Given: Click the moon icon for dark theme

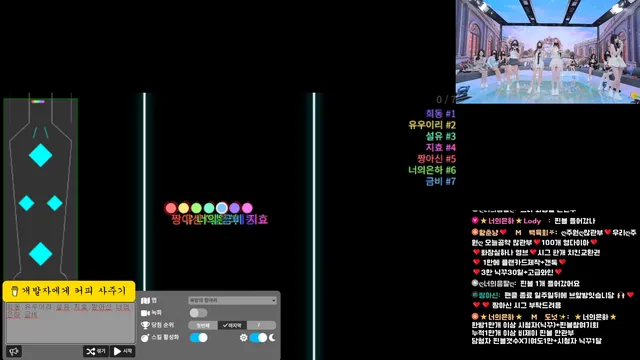Looking at the screenshot, I should click(272, 338).
